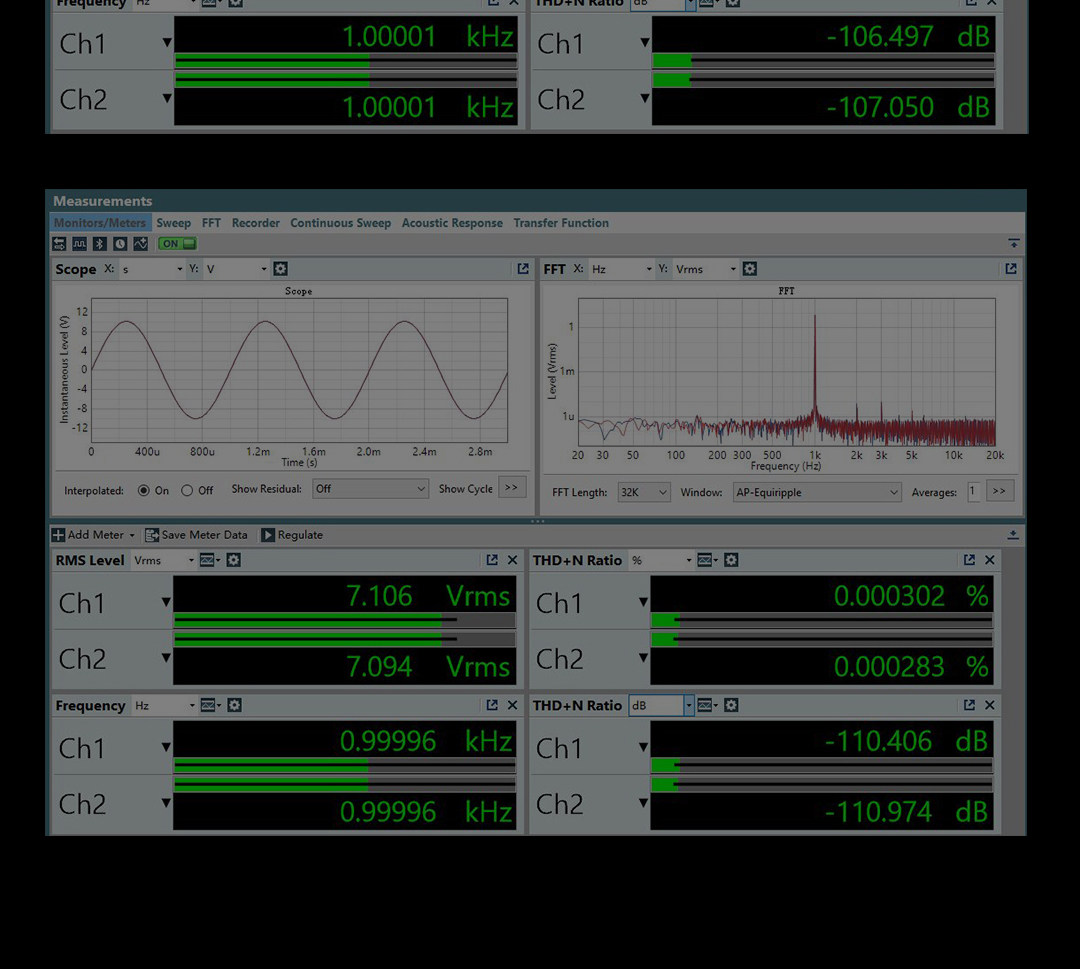Open THD+N Ratio % meter settings gear
1080x969 pixels.
tap(731, 560)
